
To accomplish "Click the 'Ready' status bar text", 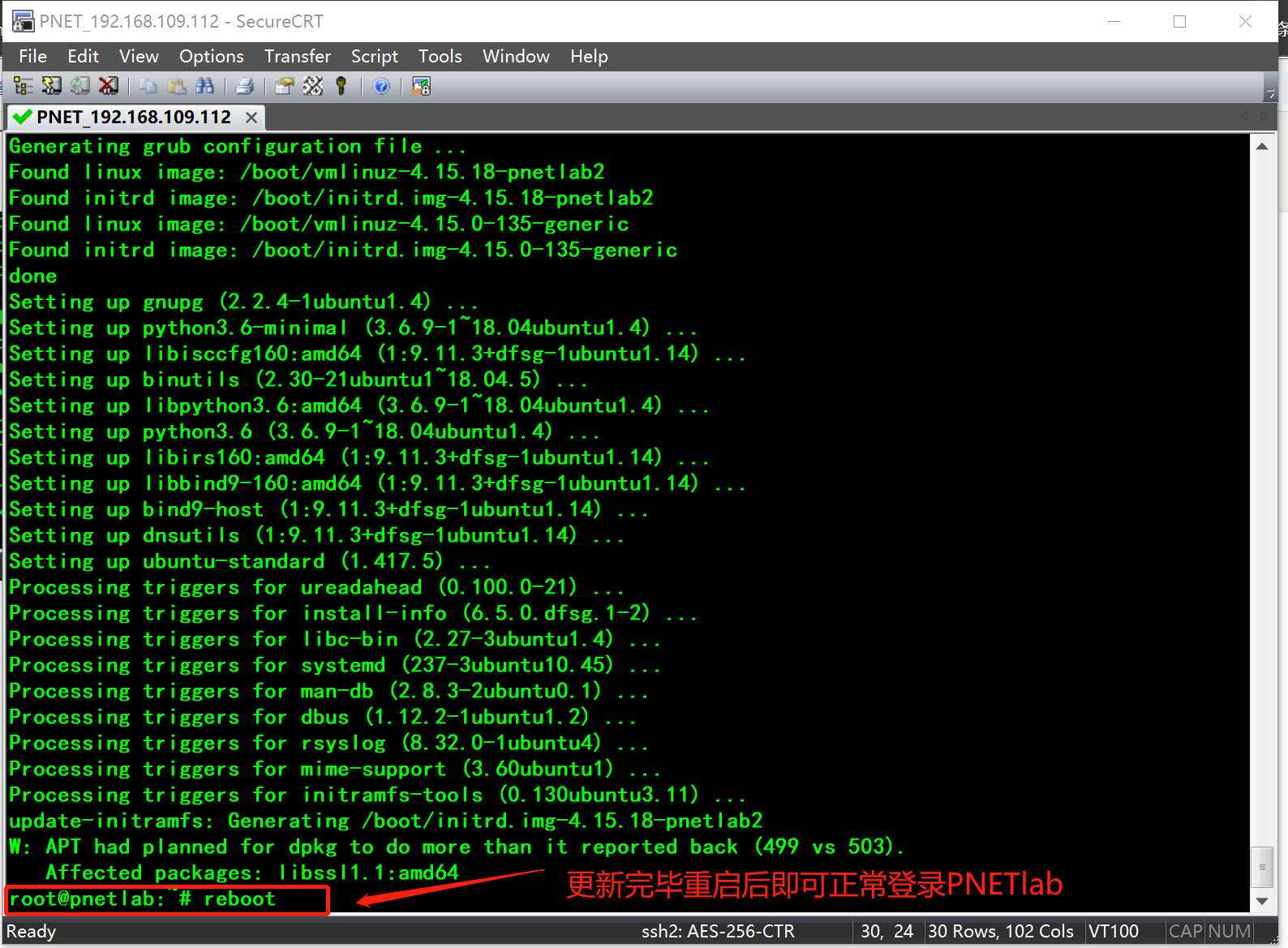I will [x=31, y=931].
